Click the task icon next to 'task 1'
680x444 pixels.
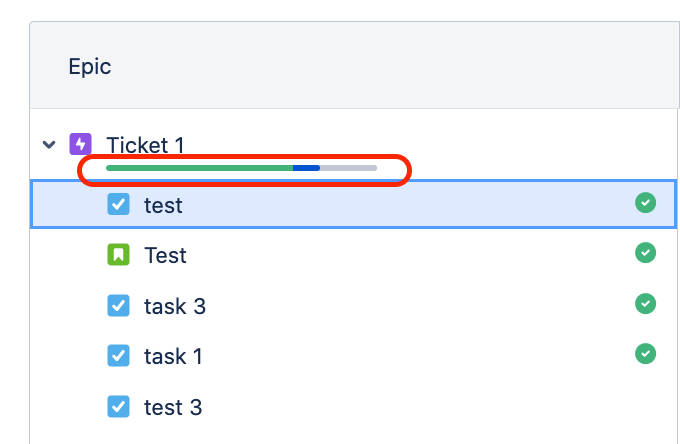coord(118,356)
